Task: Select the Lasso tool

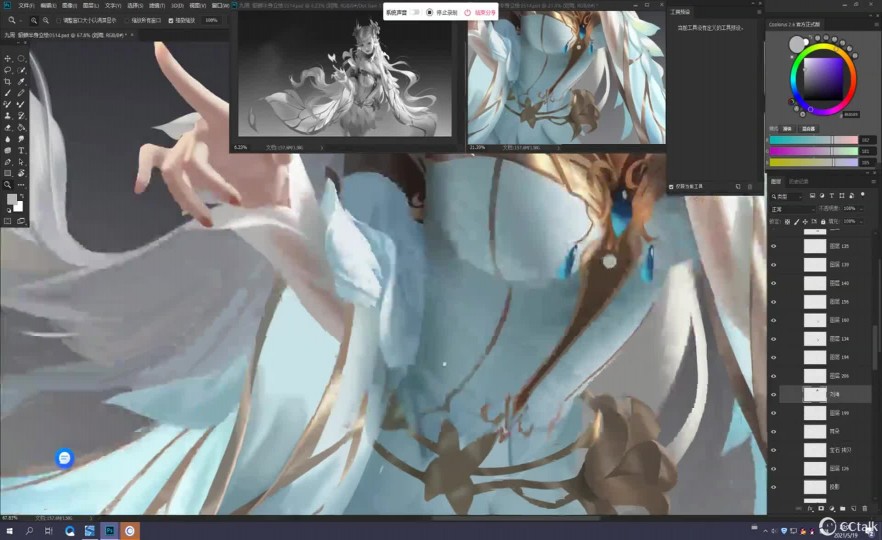Action: (8, 70)
